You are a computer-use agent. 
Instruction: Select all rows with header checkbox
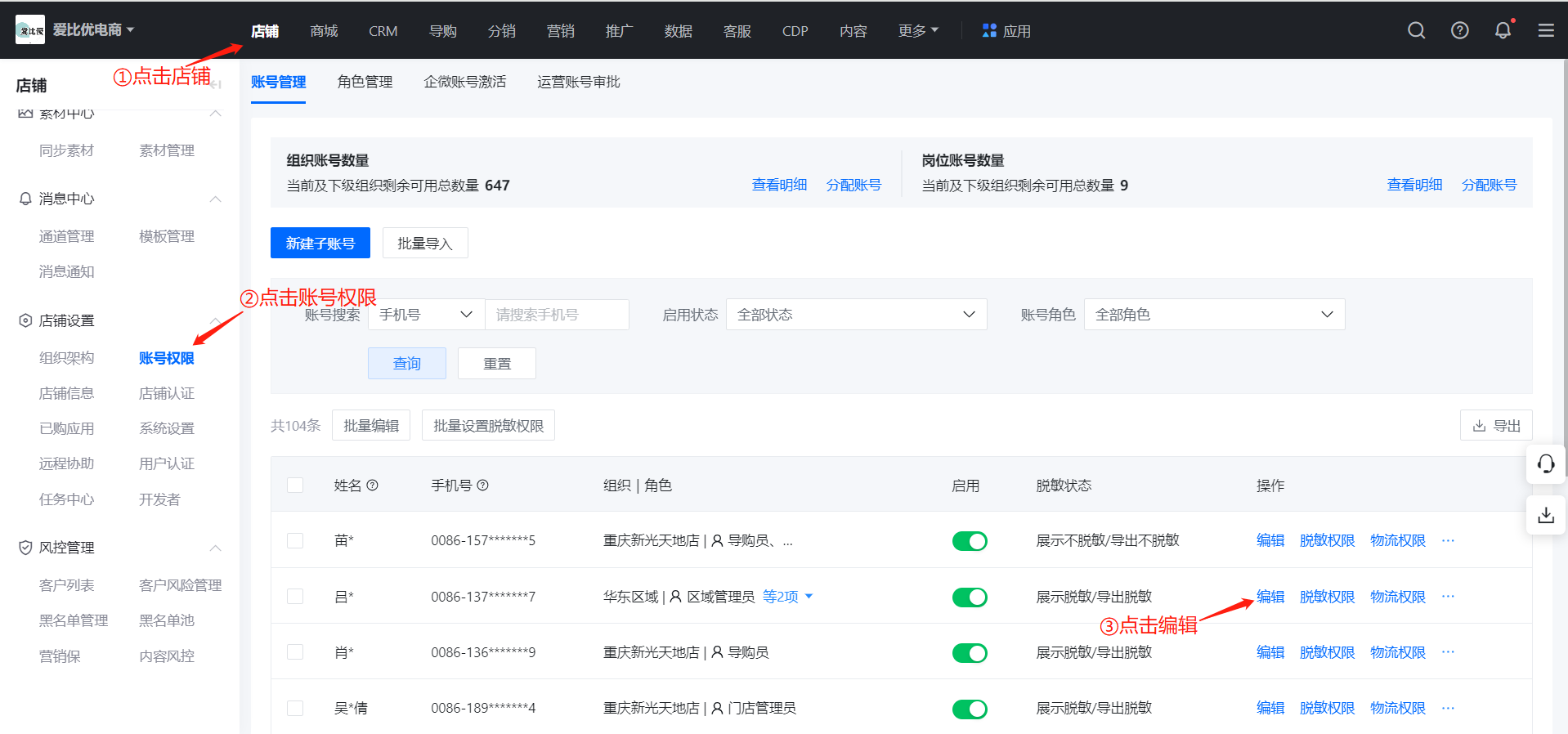pyautogui.click(x=295, y=486)
